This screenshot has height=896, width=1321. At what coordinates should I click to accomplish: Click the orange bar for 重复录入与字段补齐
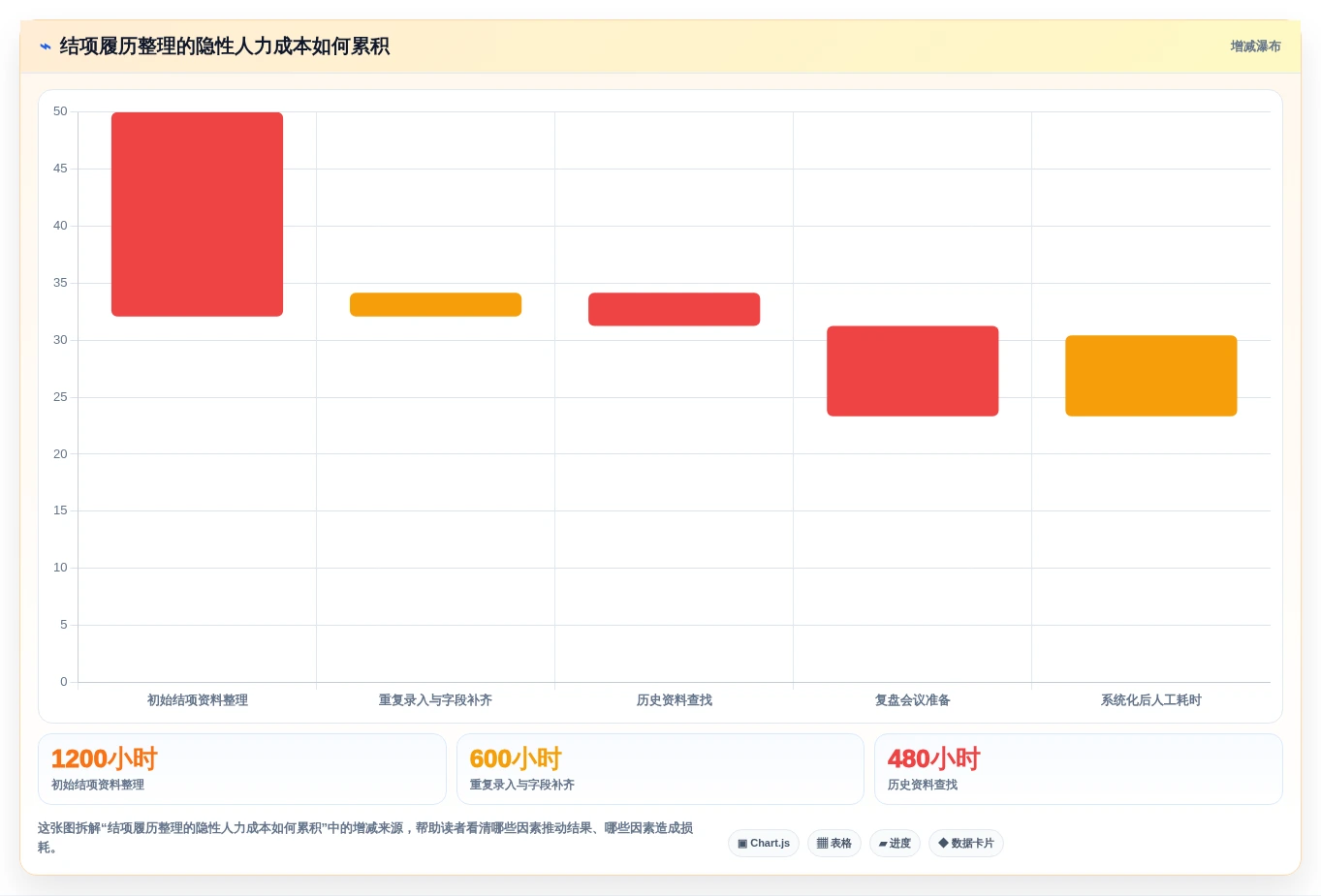[x=435, y=304]
